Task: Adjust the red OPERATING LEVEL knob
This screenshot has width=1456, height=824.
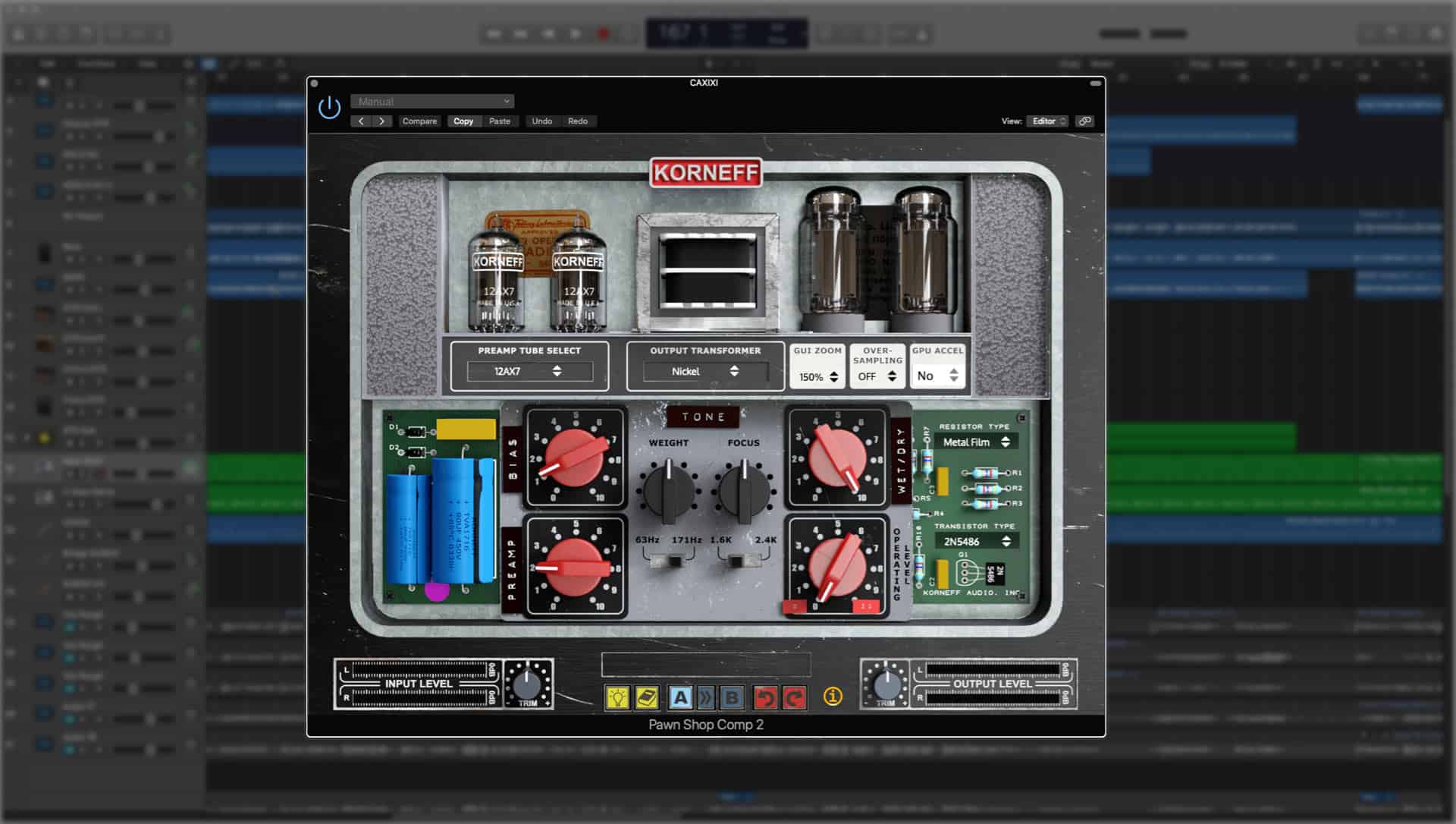Action: [836, 567]
